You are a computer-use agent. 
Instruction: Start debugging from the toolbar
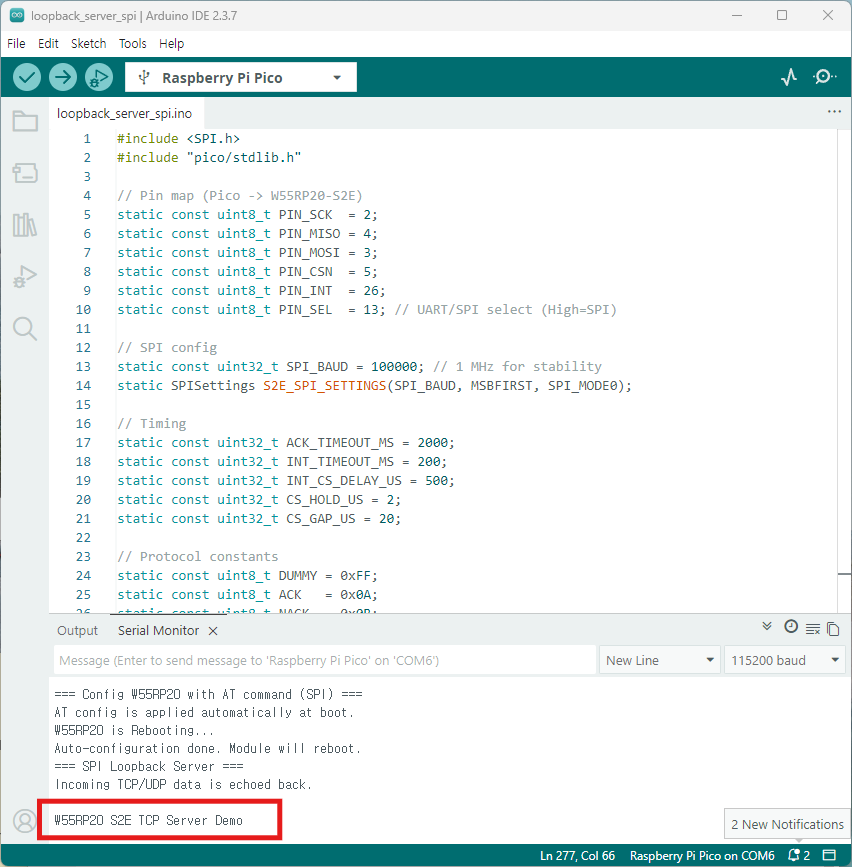click(x=99, y=77)
